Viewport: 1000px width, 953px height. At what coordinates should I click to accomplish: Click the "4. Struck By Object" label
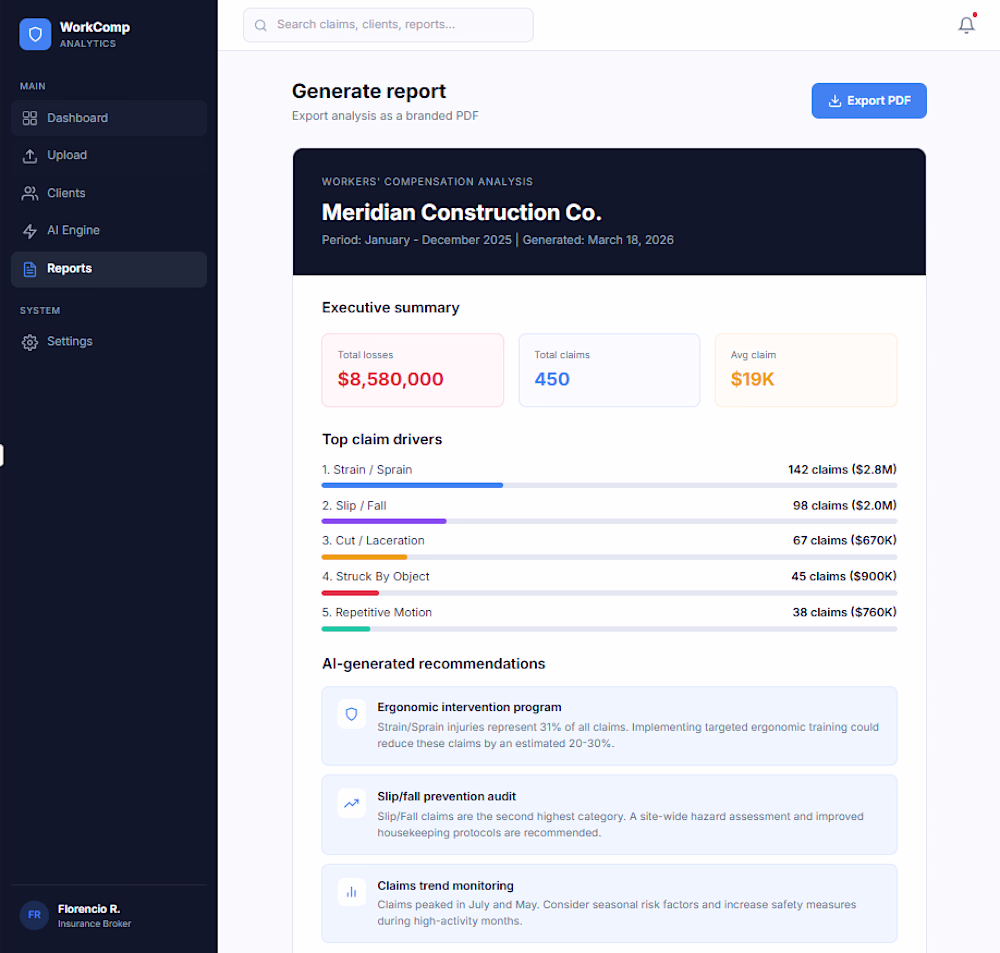click(x=376, y=576)
